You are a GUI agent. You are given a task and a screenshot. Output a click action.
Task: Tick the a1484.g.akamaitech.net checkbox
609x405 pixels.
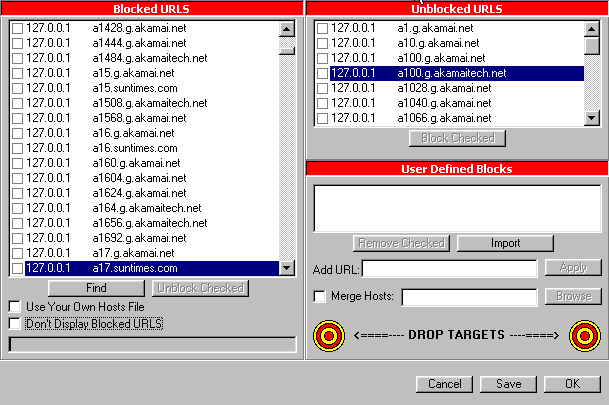[17, 58]
